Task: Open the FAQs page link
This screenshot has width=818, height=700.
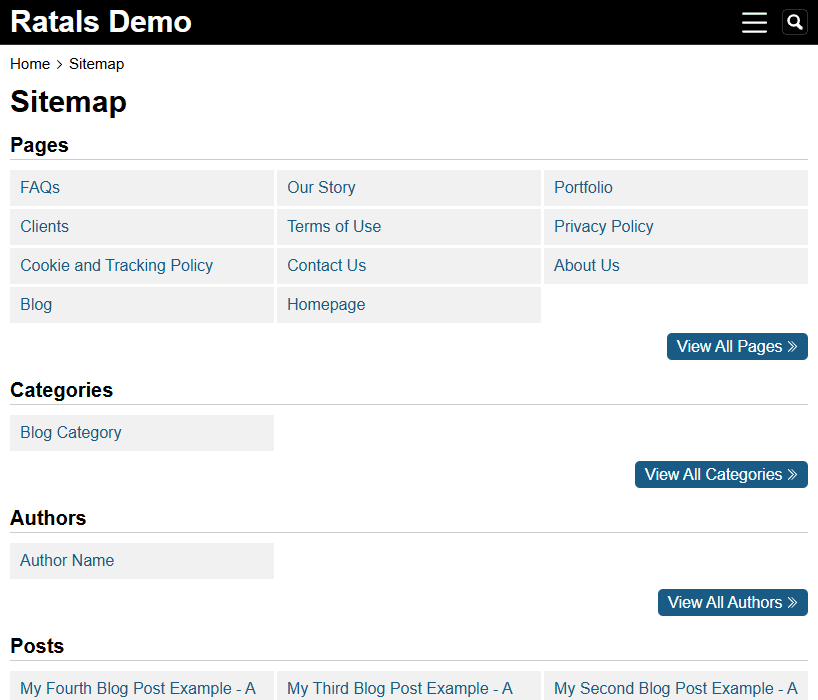Action: coord(142,188)
